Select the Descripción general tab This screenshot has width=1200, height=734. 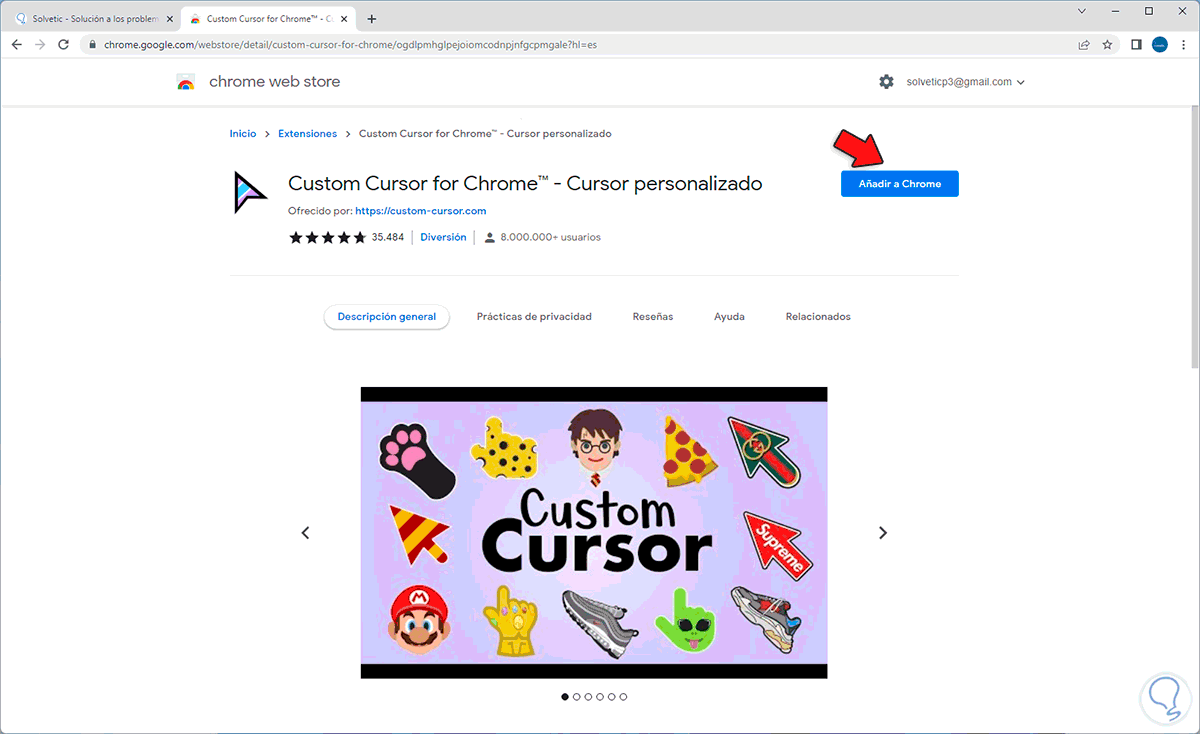tap(387, 317)
